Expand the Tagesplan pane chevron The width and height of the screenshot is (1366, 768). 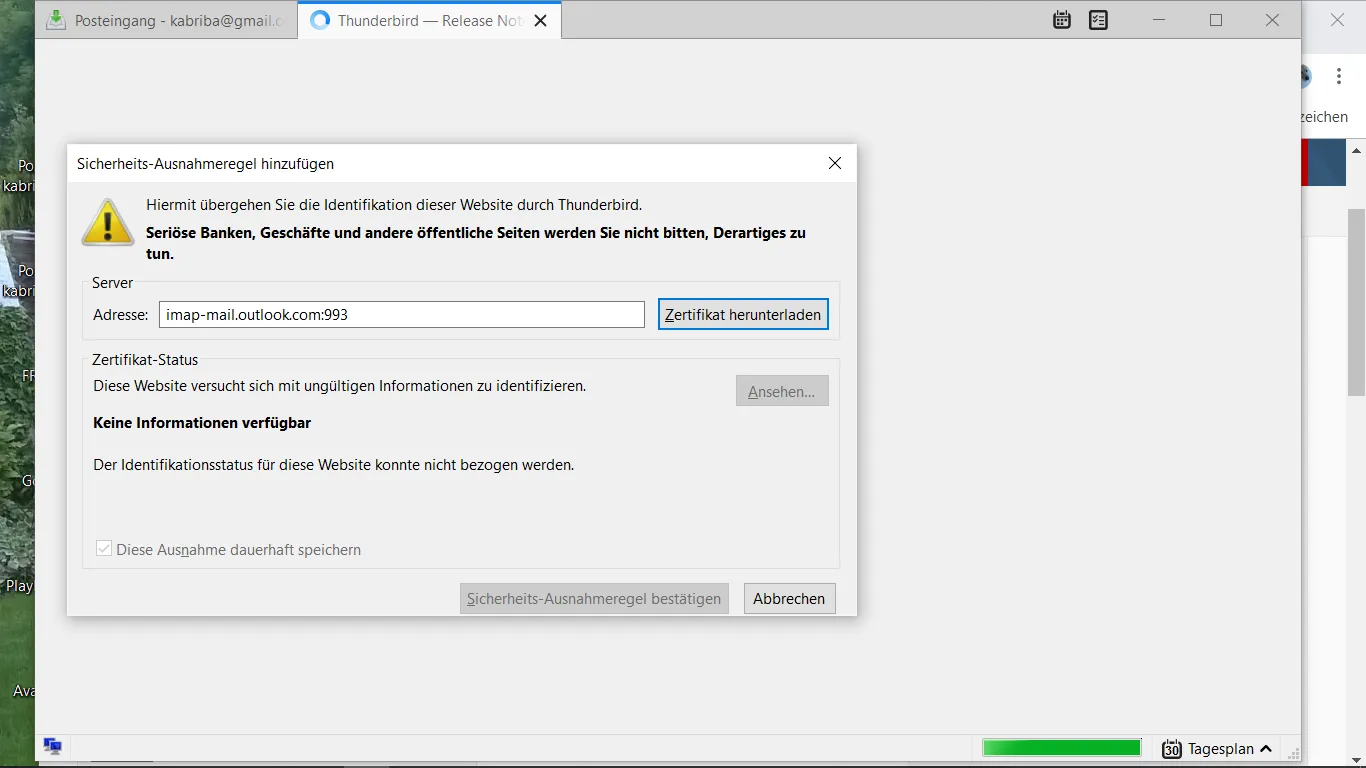coord(1266,748)
